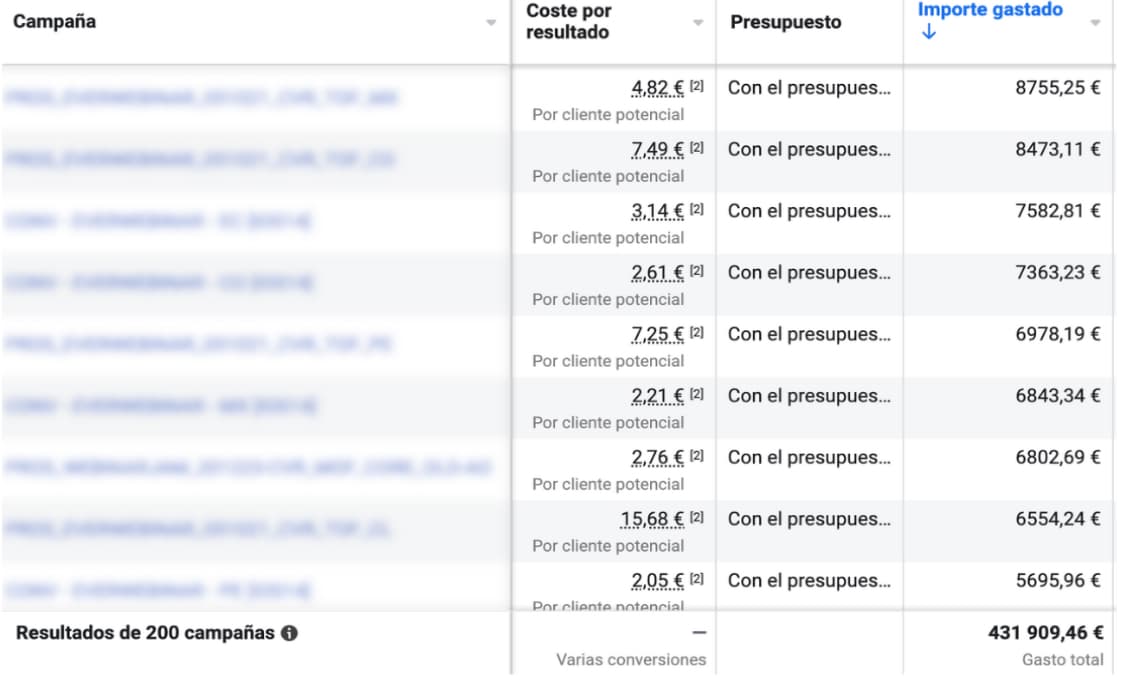
Task: Open the Campaña column dropdown arrow
Action: (x=491, y=22)
